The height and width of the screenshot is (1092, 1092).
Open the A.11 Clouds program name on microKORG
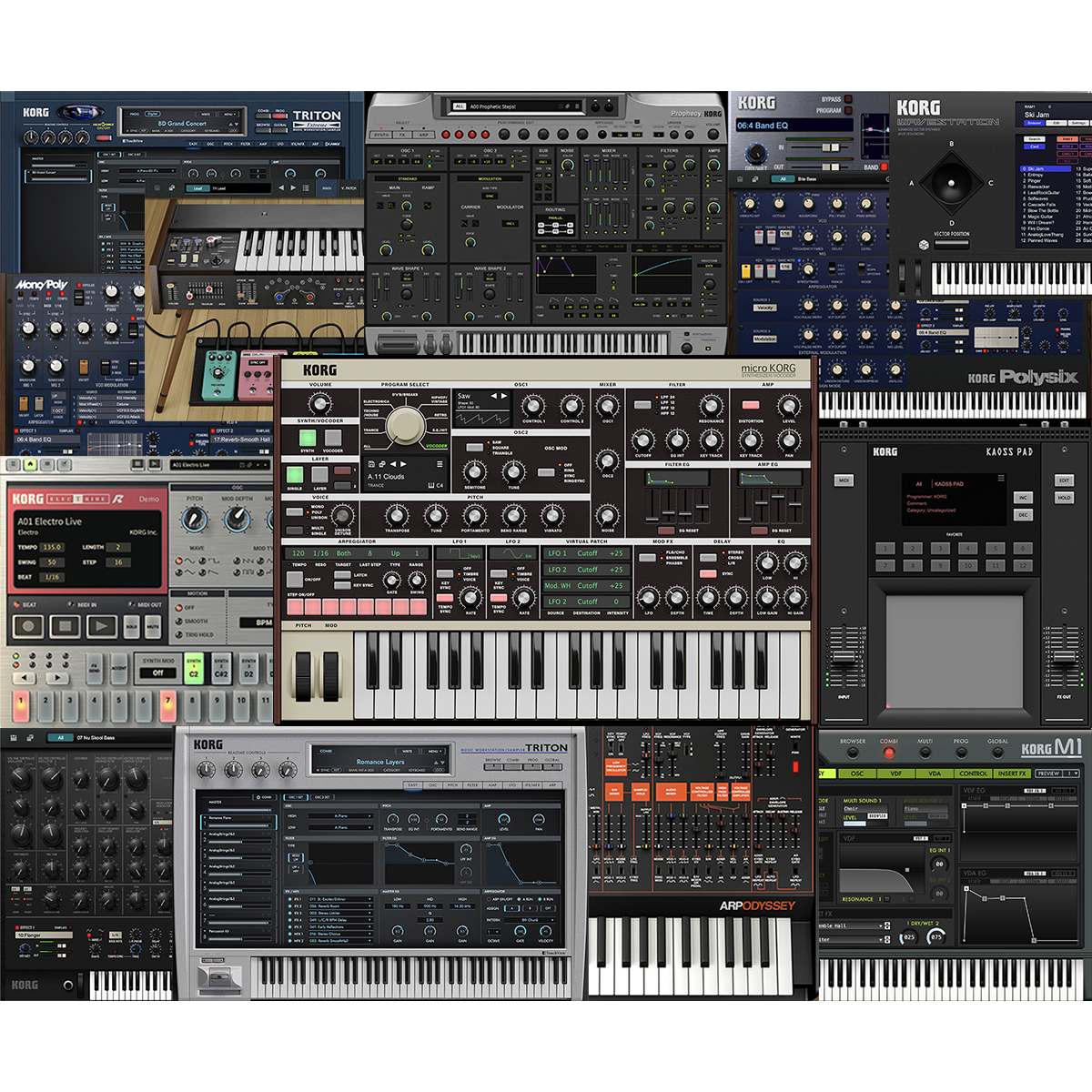(x=386, y=477)
